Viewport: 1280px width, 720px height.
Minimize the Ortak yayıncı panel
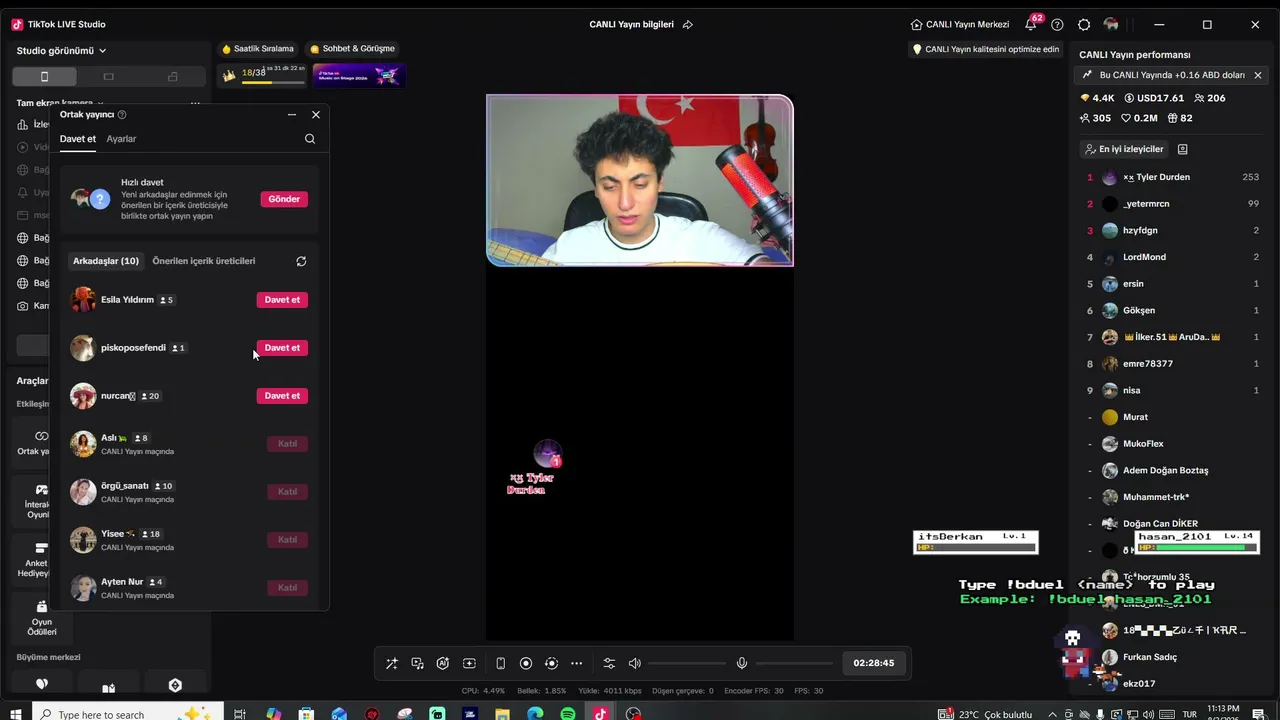coord(292,115)
